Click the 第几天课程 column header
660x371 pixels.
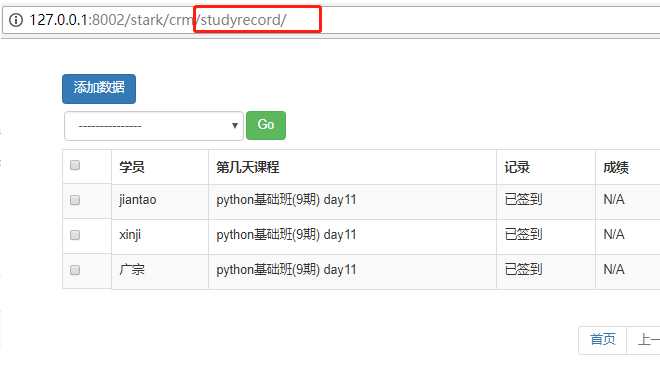248,167
